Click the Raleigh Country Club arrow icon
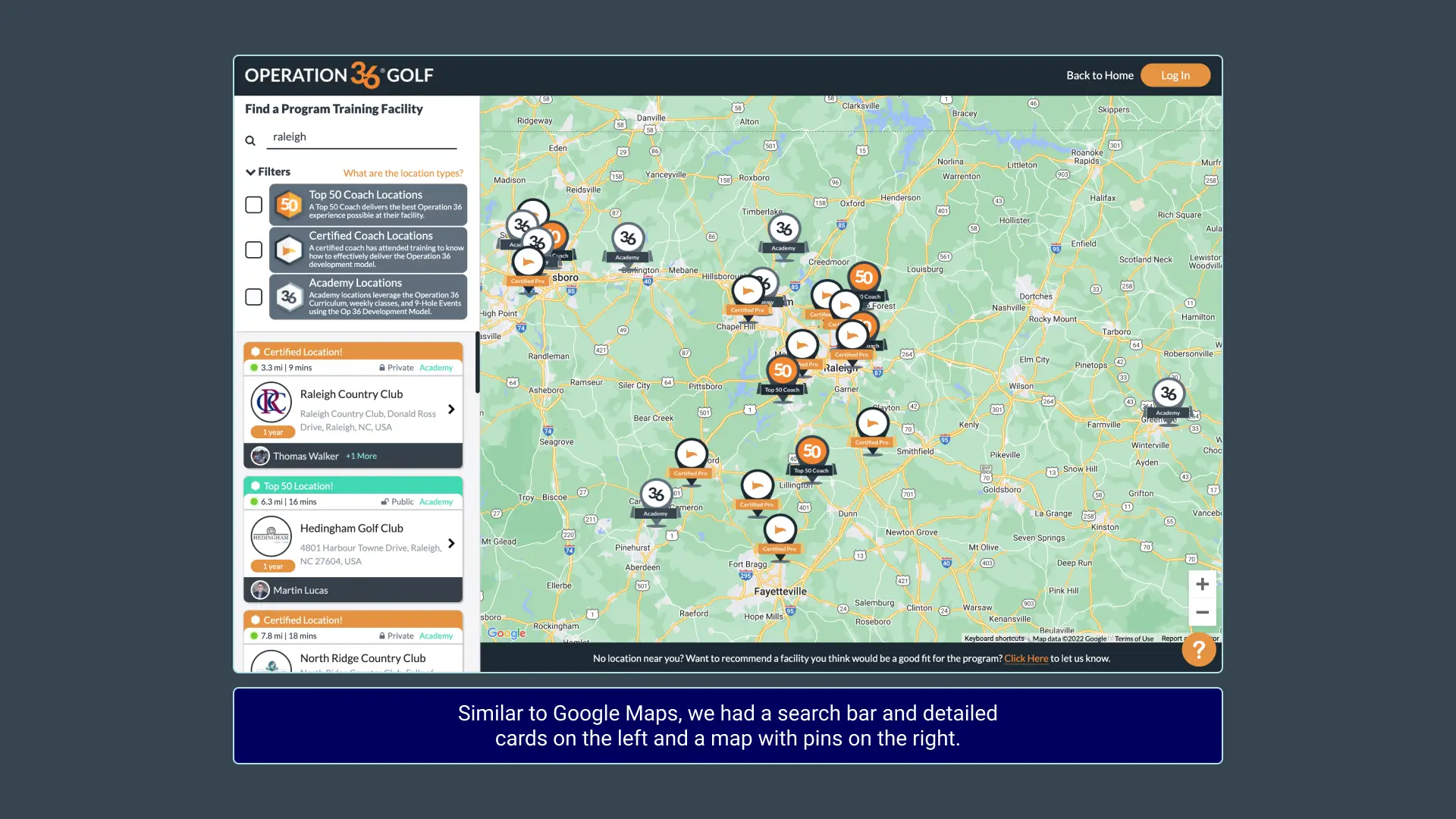Viewport: 1456px width, 819px height. (x=451, y=408)
